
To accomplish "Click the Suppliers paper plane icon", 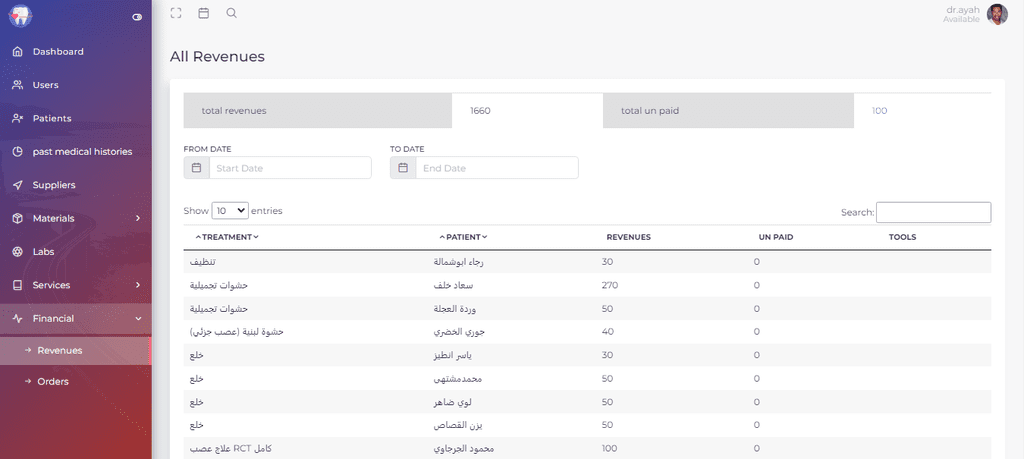I will point(18,185).
